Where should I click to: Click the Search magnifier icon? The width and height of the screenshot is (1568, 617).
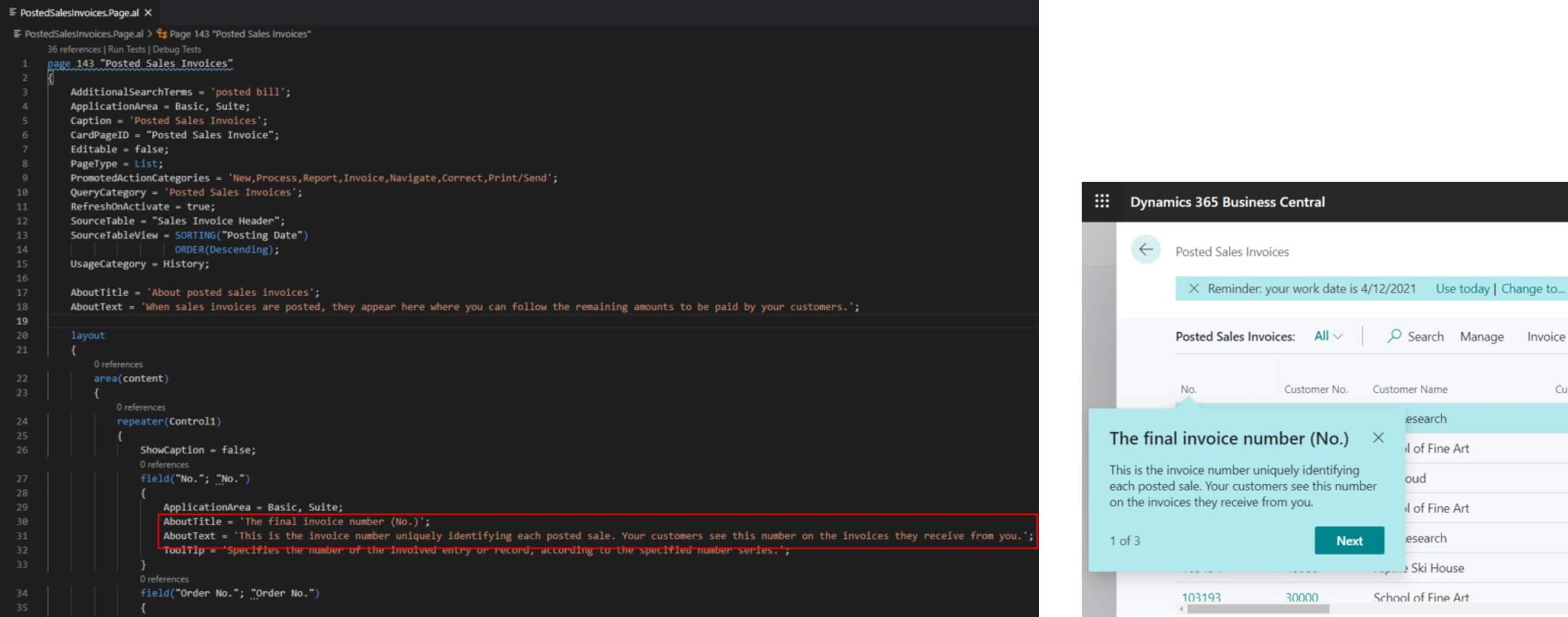pos(1394,336)
